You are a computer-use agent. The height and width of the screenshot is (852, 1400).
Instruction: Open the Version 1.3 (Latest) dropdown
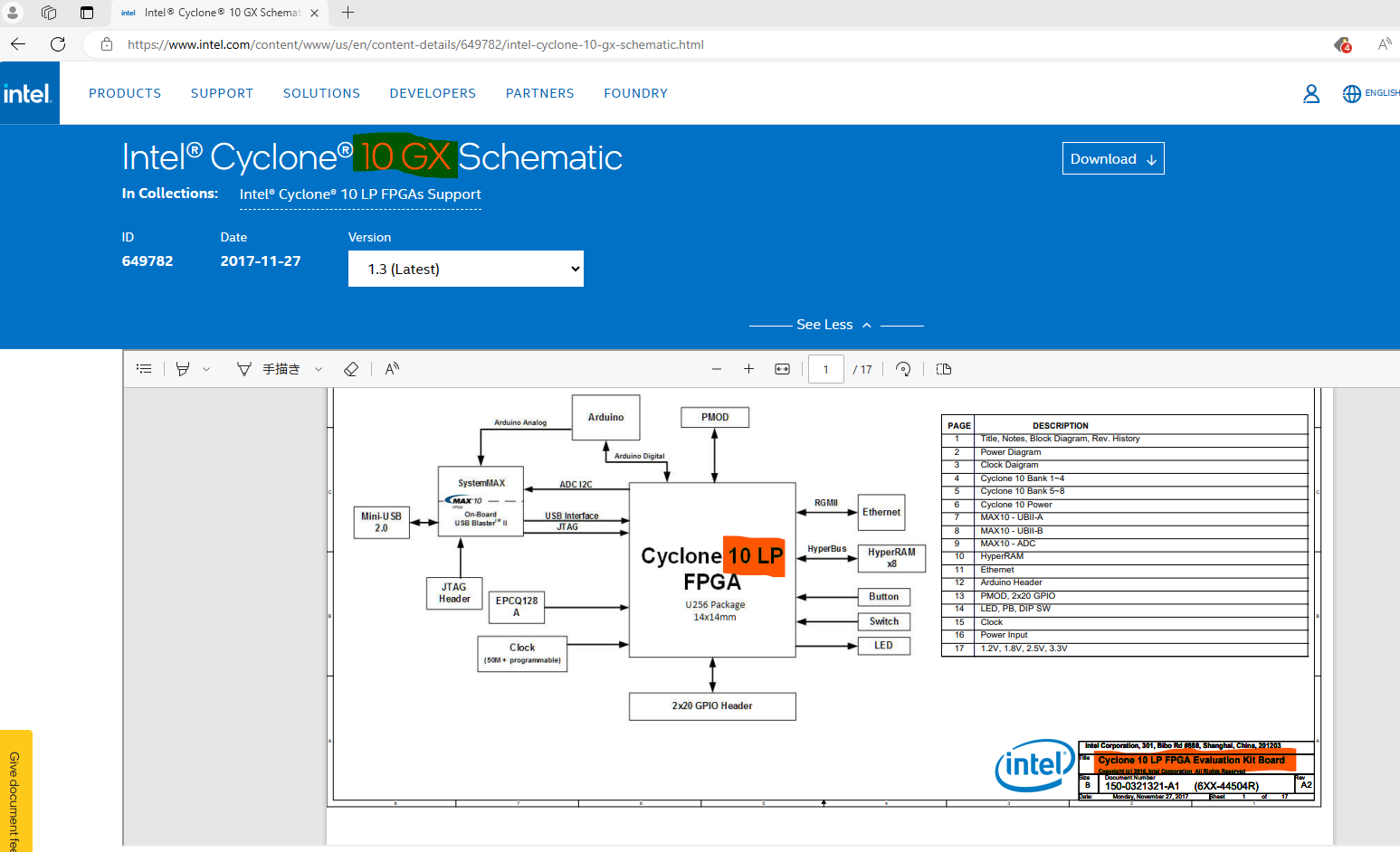click(465, 269)
